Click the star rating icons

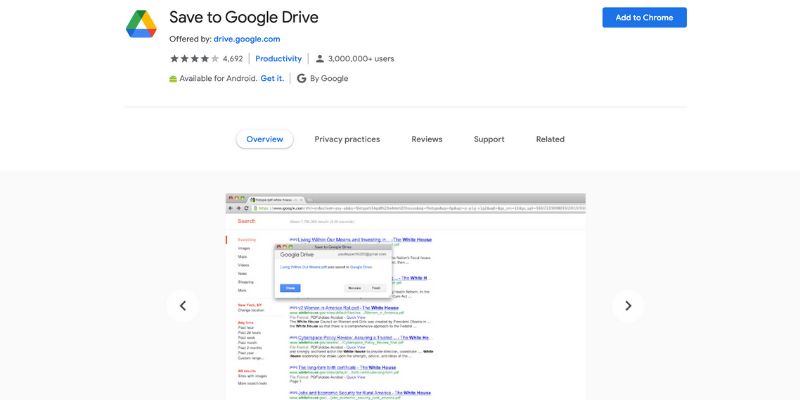tap(194, 59)
